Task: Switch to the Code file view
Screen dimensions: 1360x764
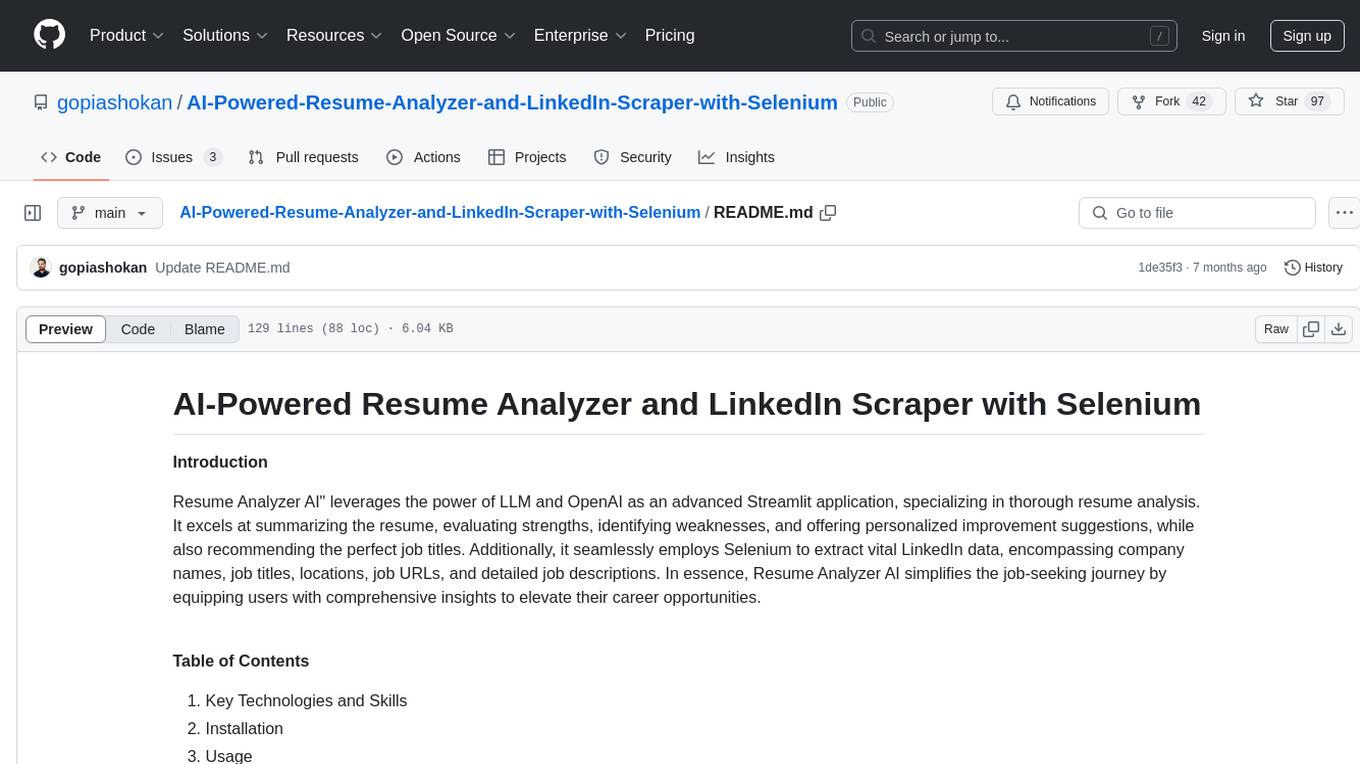Action: [138, 329]
